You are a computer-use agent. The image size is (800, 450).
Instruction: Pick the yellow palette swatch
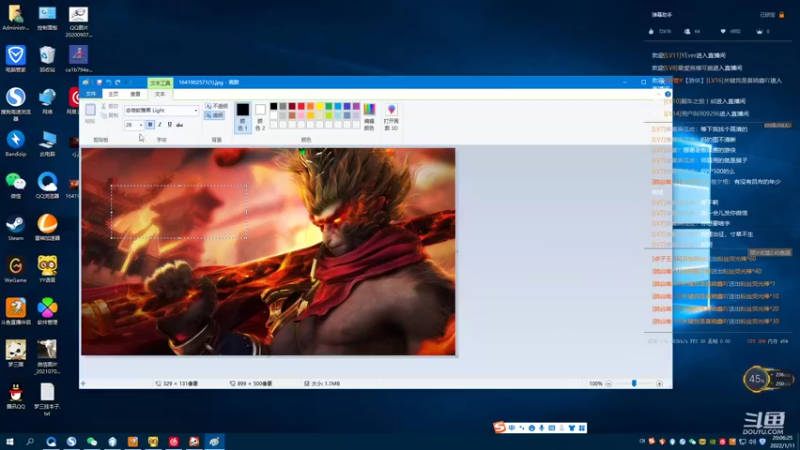[319, 107]
